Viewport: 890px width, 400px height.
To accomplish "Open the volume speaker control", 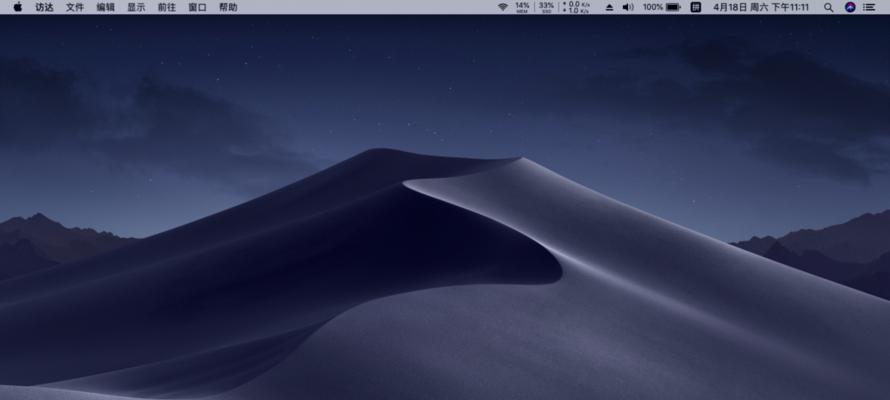I will pyautogui.click(x=628, y=7).
